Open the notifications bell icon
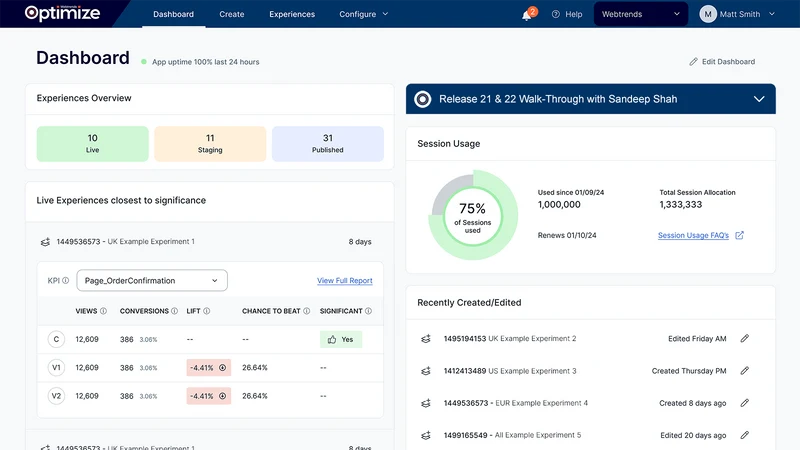 [x=527, y=15]
